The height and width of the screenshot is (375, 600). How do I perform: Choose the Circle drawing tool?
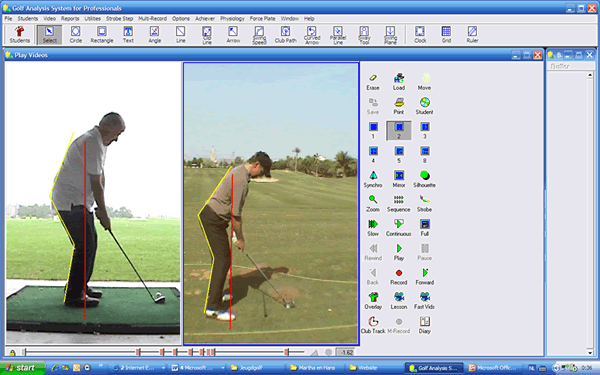(75, 35)
